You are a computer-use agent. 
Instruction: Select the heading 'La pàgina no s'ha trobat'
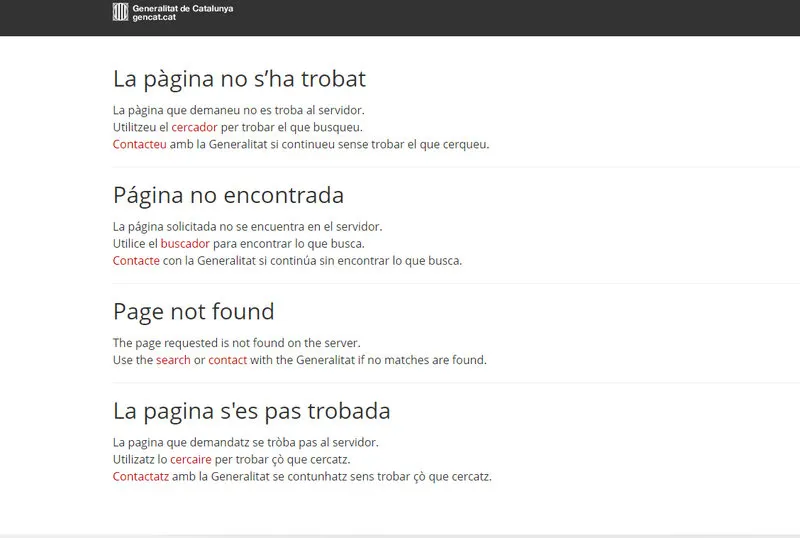(239, 79)
